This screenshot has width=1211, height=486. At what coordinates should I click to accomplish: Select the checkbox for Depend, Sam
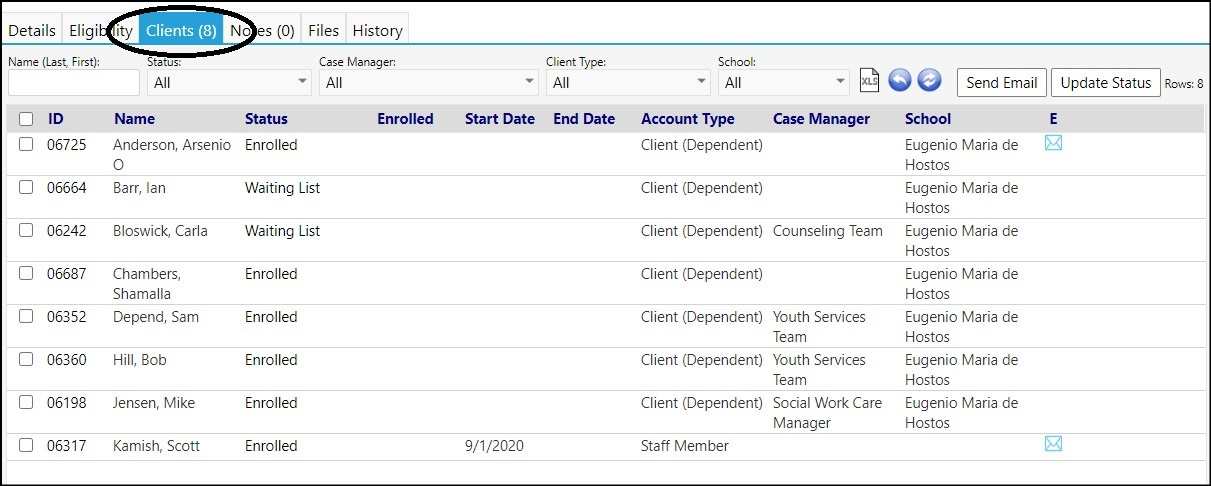point(26,316)
